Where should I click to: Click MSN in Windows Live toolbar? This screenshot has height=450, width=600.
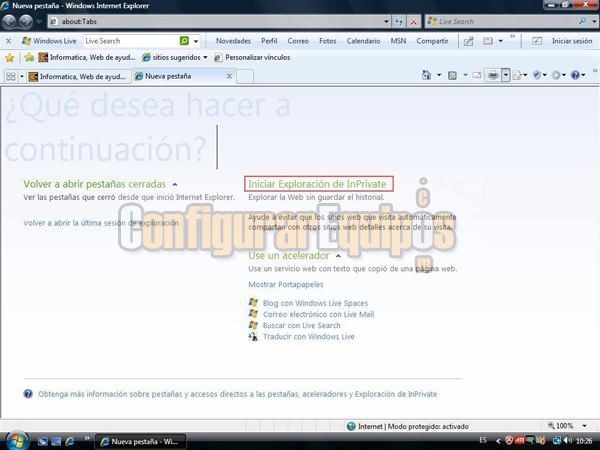pos(398,41)
